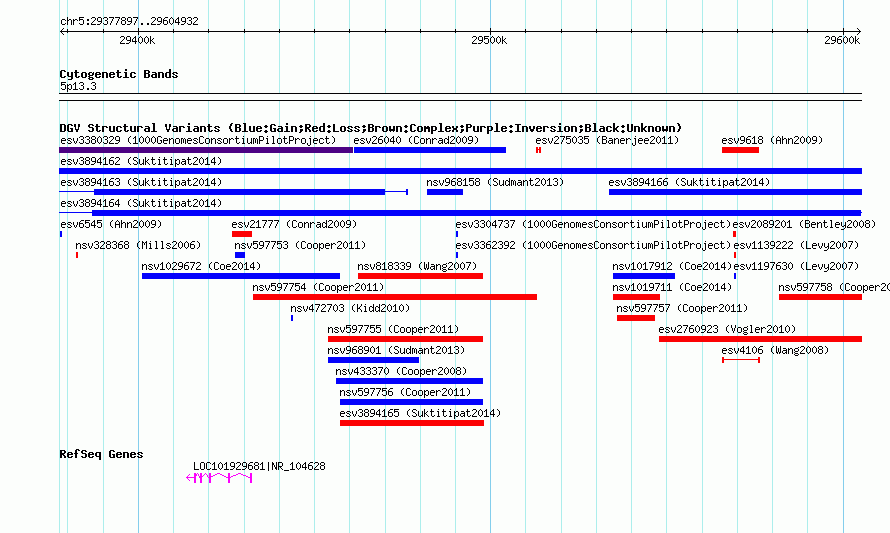Select the Cytogenetic Bands track title
The width and height of the screenshot is (890, 533).
pyautogui.click(x=119, y=74)
